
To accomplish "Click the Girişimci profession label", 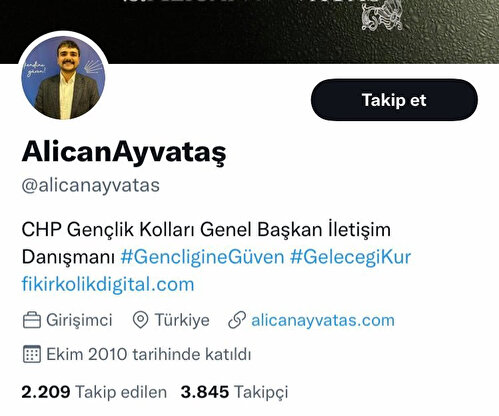I will (x=79, y=320).
